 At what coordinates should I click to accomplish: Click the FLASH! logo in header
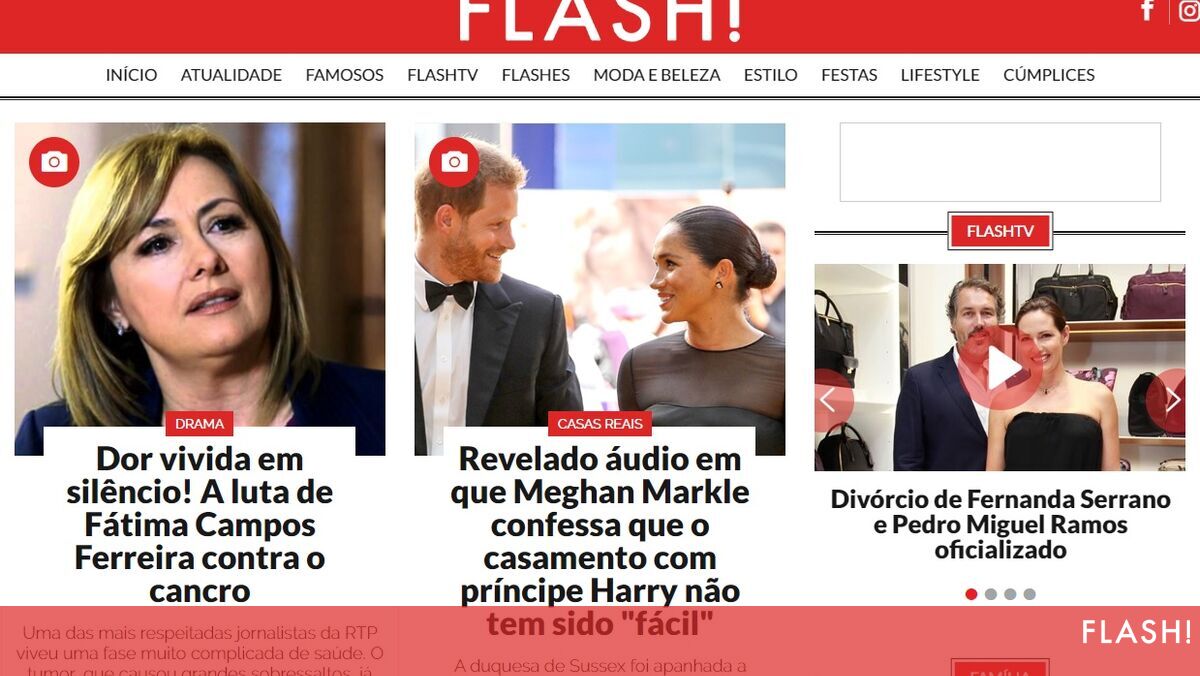(600, 20)
